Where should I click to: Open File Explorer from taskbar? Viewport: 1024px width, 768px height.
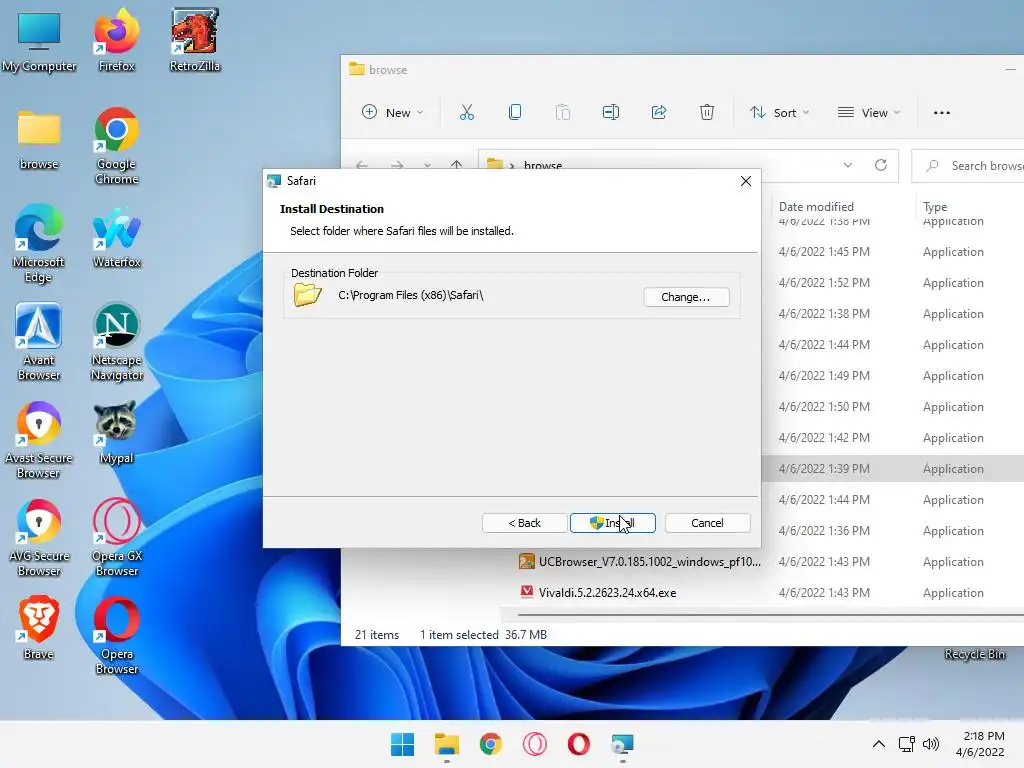[x=447, y=744]
